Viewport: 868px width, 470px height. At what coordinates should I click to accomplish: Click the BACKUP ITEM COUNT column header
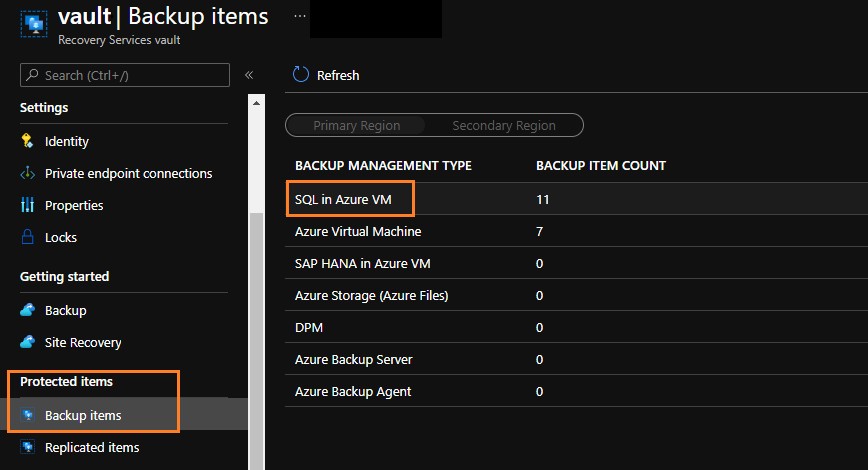coord(601,166)
